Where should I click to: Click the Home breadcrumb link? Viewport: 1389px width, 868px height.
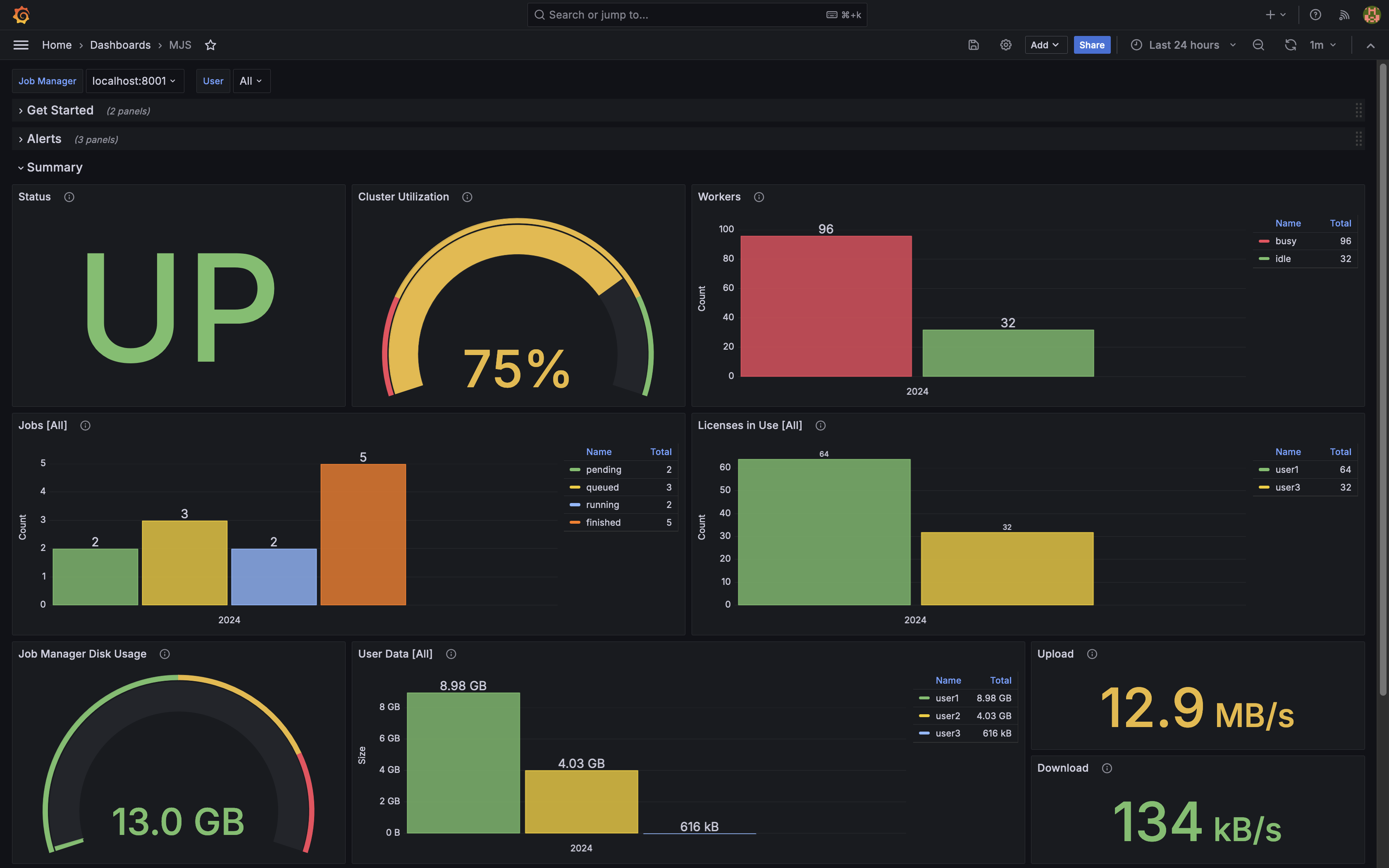[x=56, y=45]
